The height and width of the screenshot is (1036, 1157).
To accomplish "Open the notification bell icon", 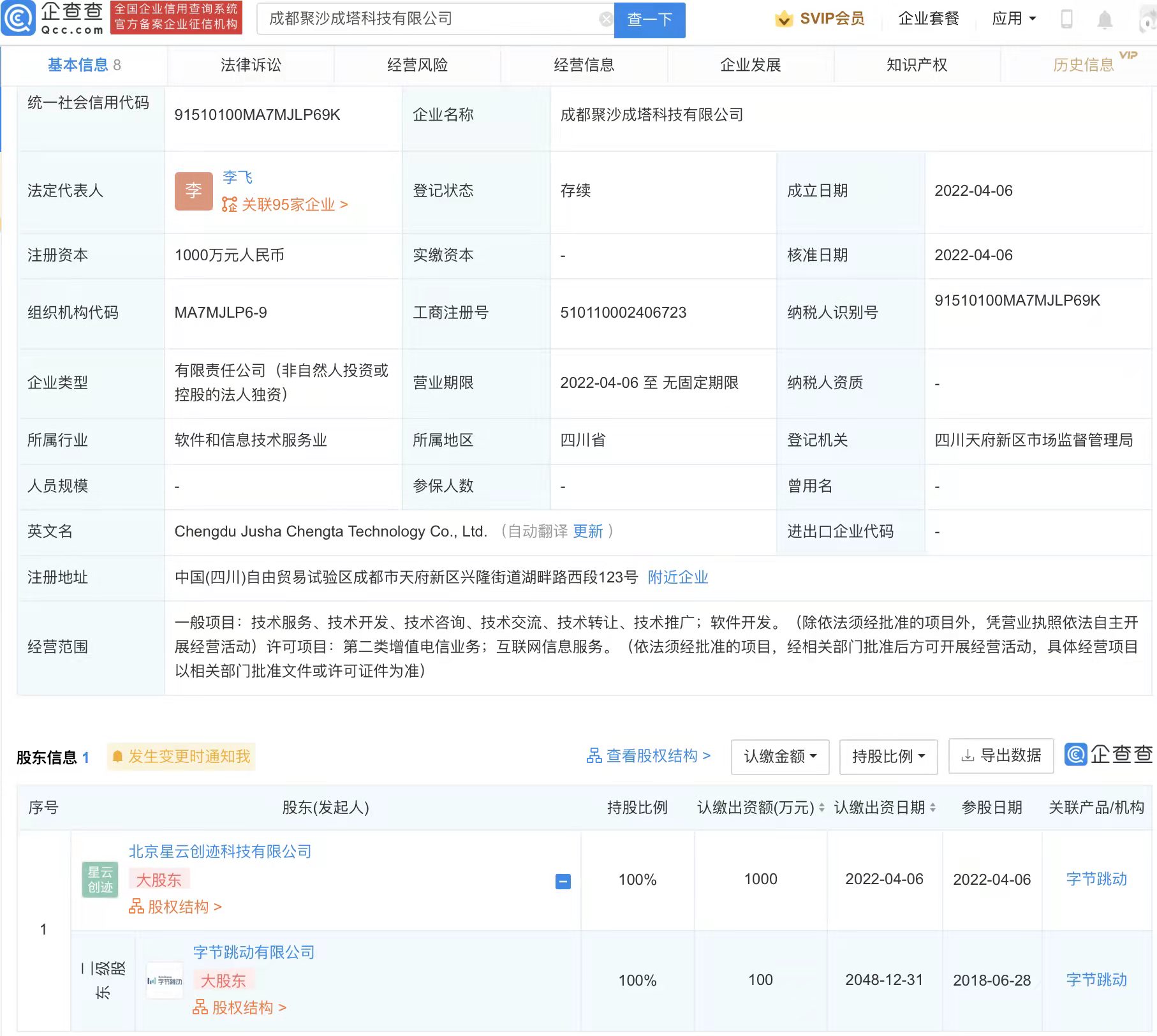I will click(x=1105, y=19).
